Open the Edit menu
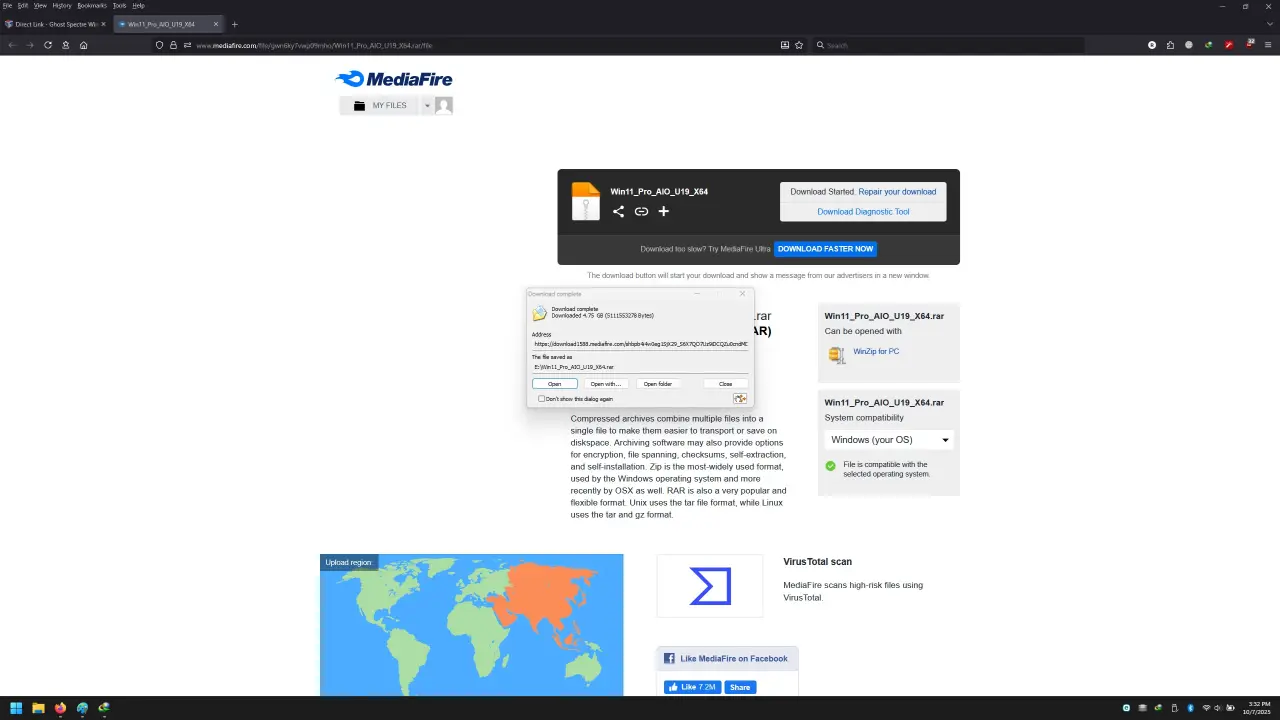This screenshot has width=1280, height=720. [23, 5]
